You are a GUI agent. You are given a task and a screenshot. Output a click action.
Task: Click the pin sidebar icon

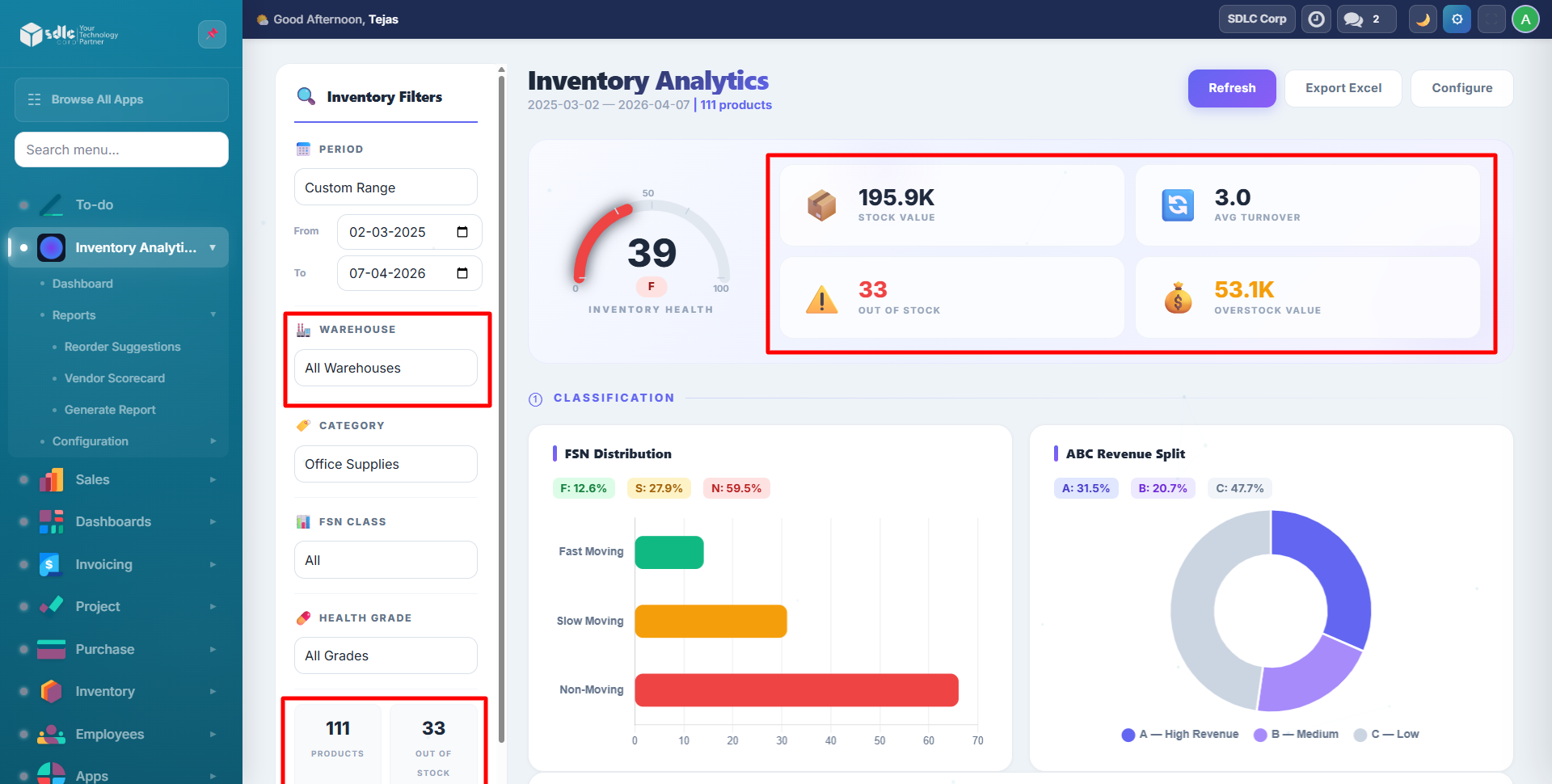[212, 34]
